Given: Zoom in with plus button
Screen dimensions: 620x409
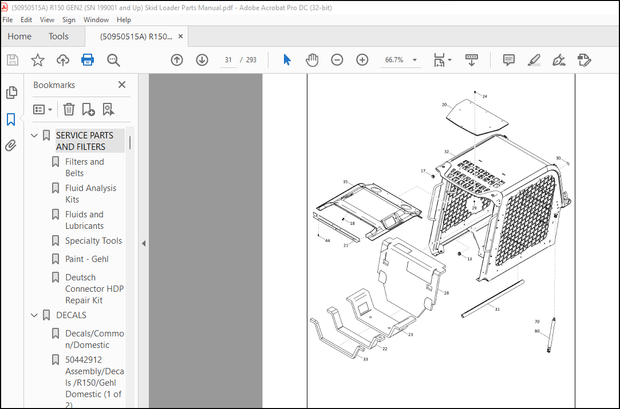Looking at the screenshot, I should (x=362, y=60).
